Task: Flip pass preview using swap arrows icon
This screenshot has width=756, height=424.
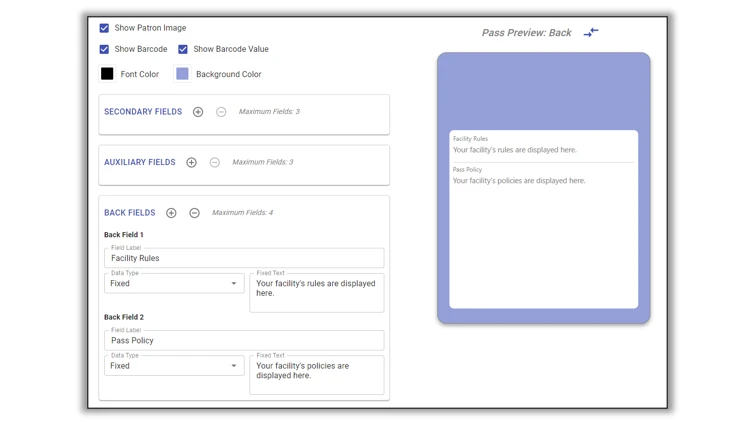Action: tap(591, 33)
